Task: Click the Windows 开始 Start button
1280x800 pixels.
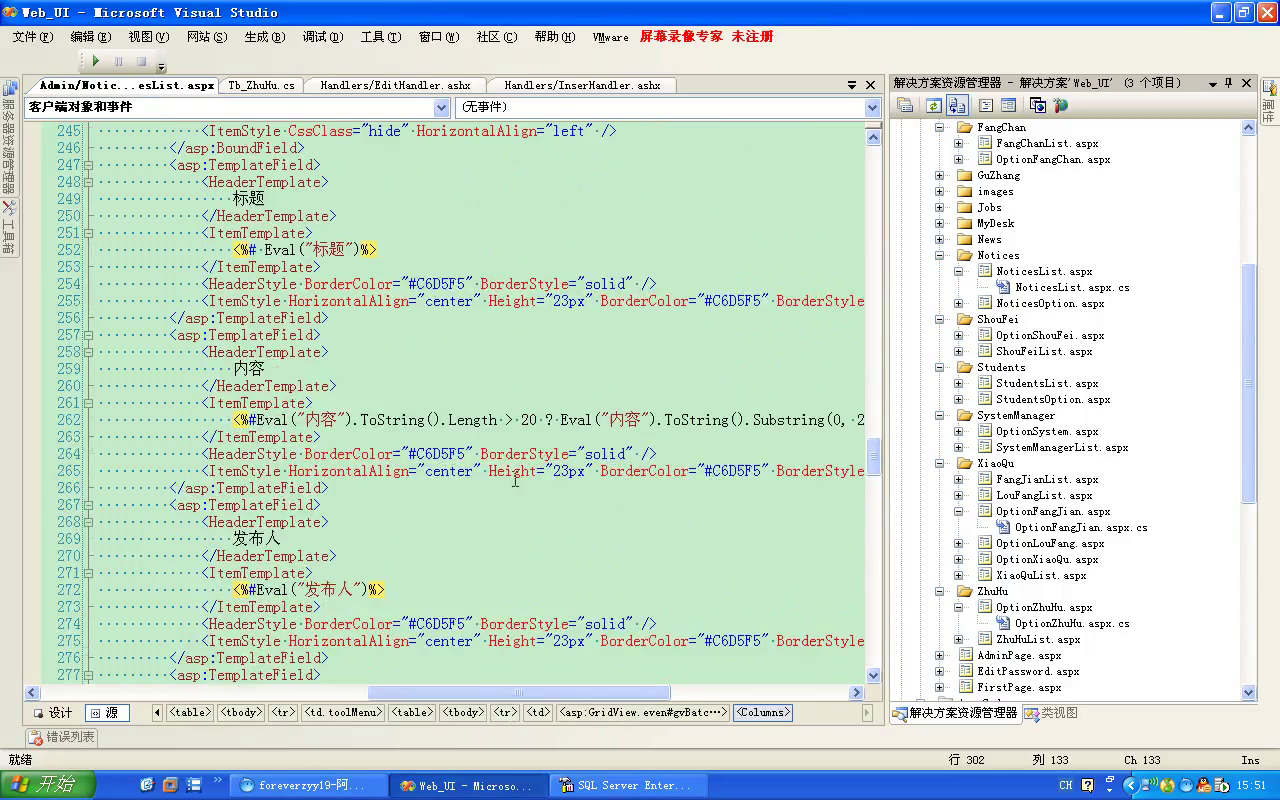Action: [x=49, y=785]
